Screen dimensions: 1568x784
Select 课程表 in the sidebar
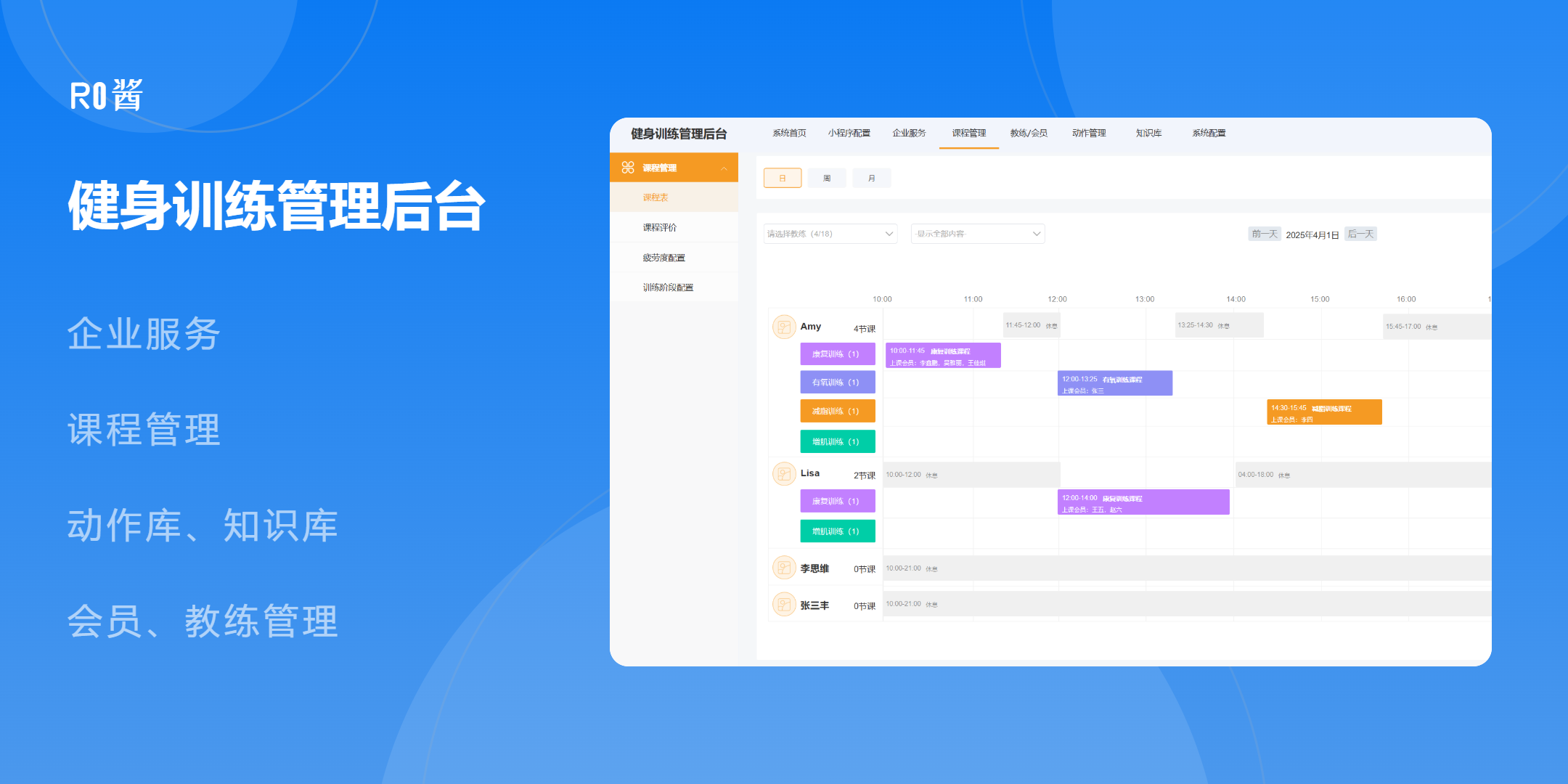click(x=674, y=197)
